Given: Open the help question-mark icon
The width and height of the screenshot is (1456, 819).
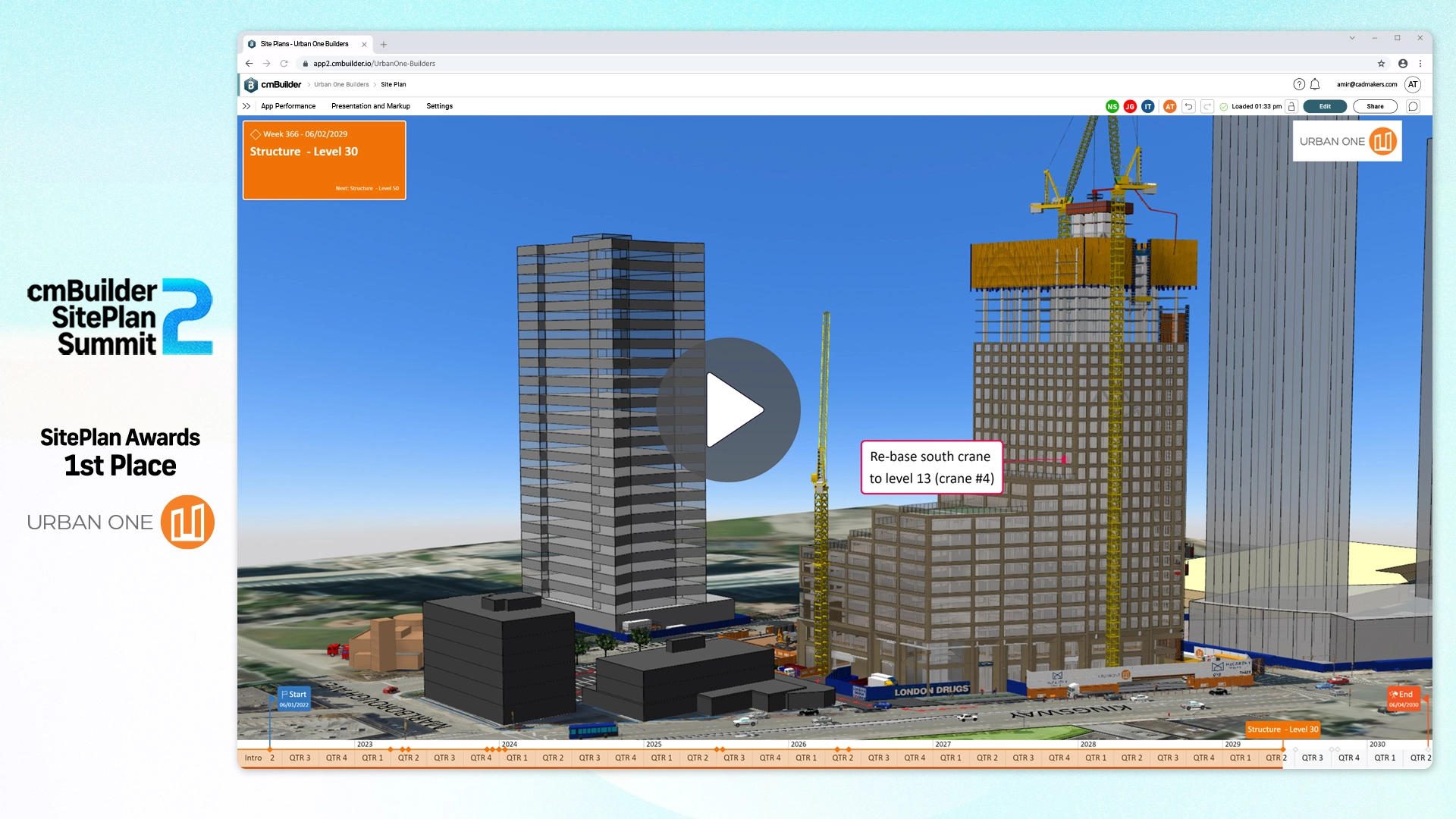Looking at the screenshot, I should 1299,84.
